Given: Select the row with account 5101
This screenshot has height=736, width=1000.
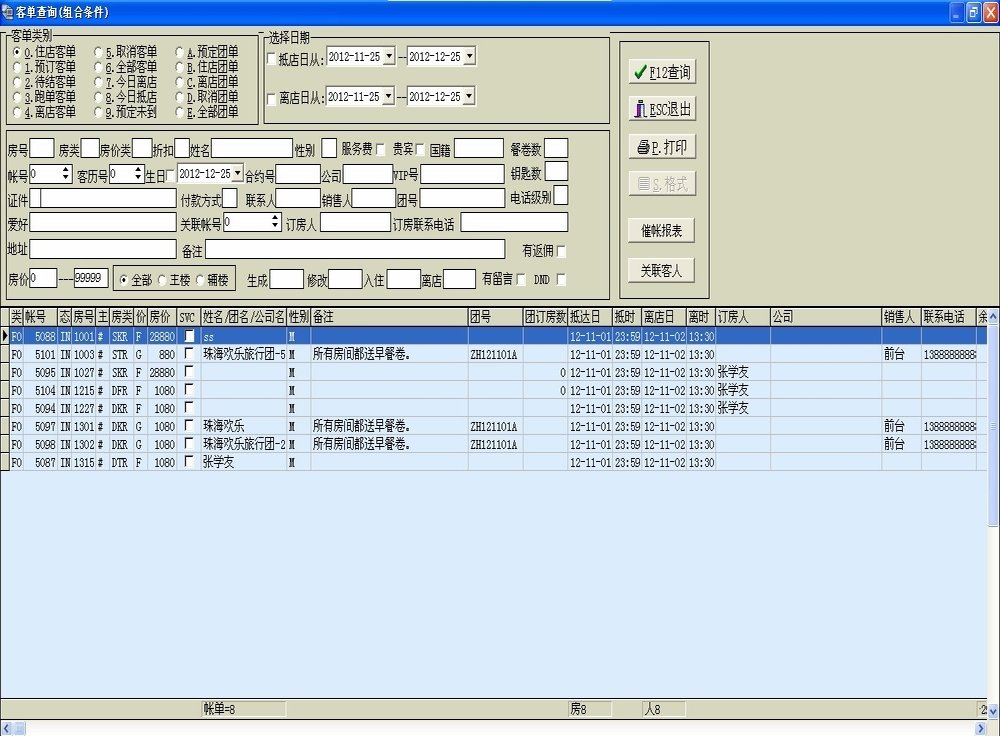Looking at the screenshot, I should [x=493, y=354].
